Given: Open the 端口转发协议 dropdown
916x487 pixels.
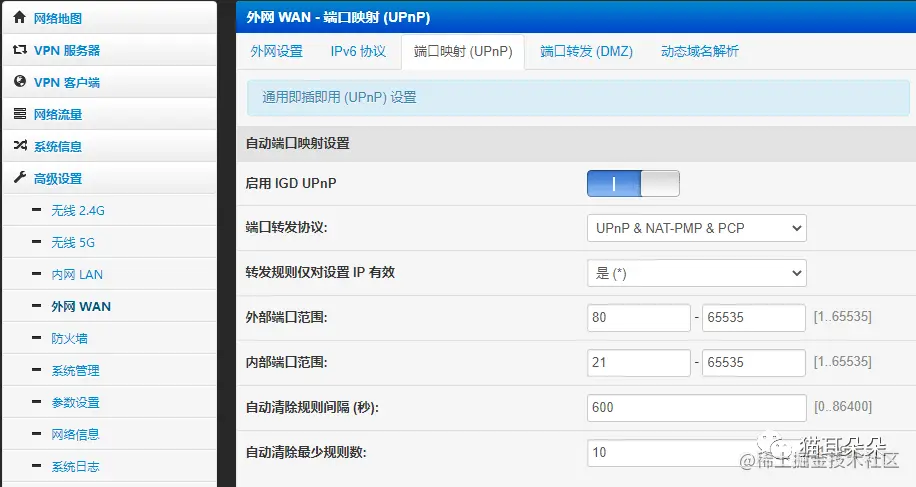Looking at the screenshot, I should click(697, 228).
